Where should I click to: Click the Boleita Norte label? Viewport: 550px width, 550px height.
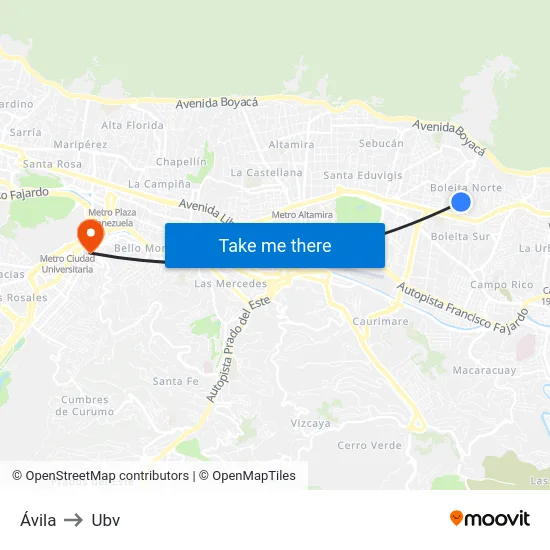click(x=466, y=188)
